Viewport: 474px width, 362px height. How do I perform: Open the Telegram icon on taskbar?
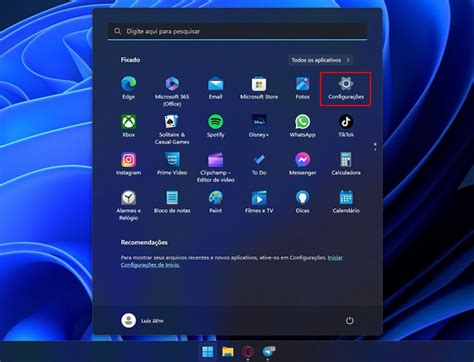[x=268, y=352]
